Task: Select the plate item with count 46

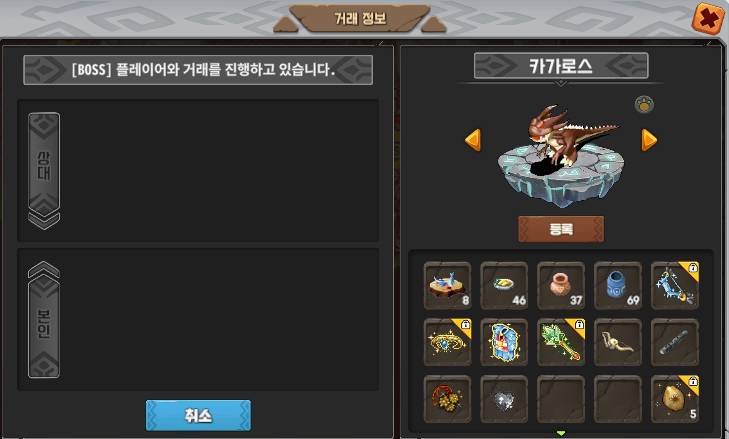Action: (x=504, y=286)
